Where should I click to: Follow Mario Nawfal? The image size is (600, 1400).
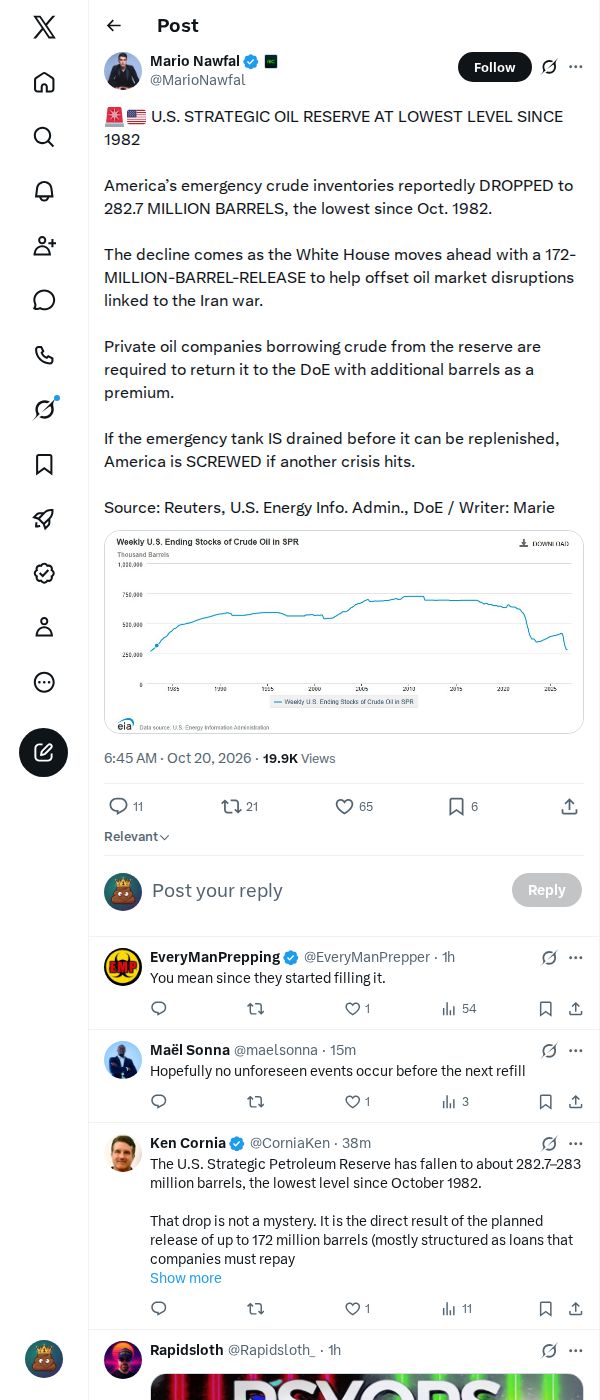(x=494, y=67)
